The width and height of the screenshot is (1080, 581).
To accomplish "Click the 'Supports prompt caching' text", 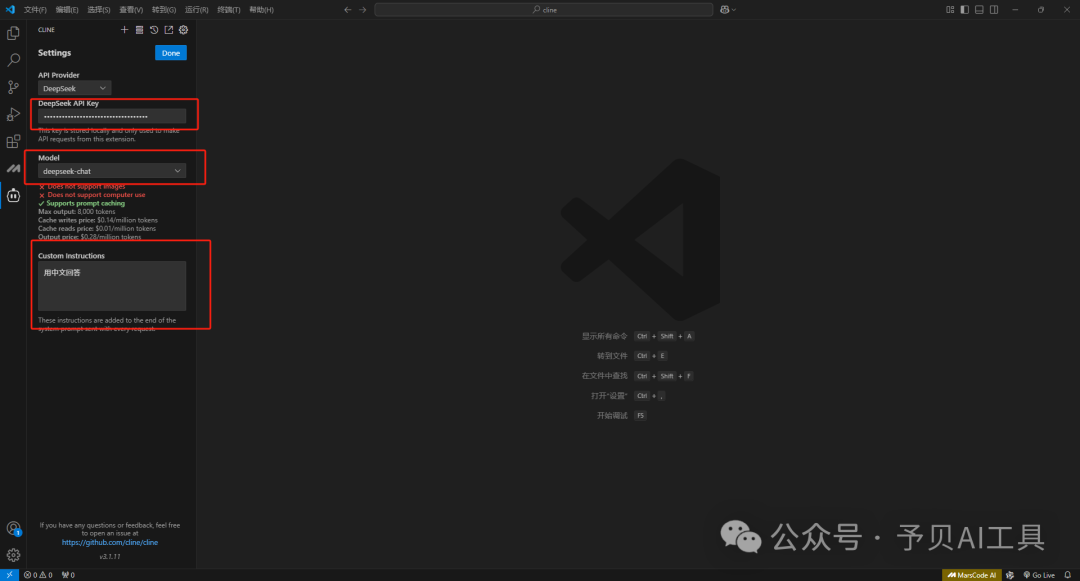I will [85, 203].
